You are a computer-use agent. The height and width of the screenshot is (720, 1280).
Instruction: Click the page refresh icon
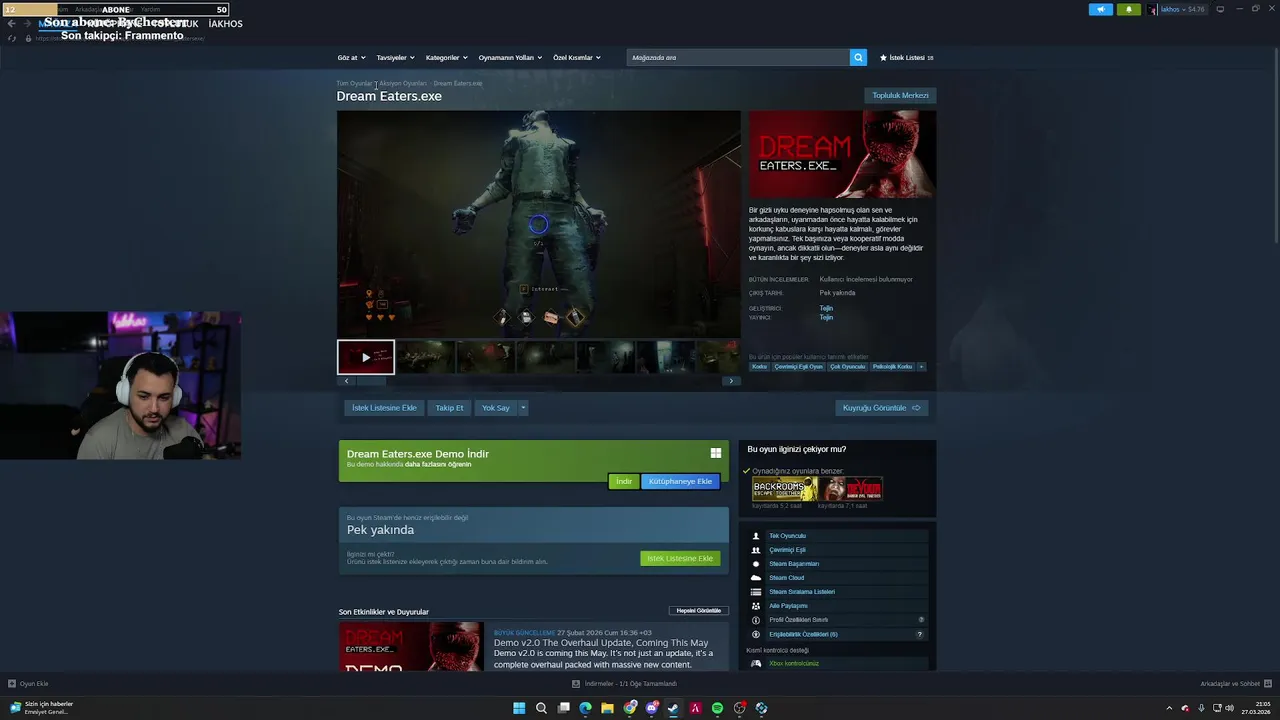click(12, 38)
